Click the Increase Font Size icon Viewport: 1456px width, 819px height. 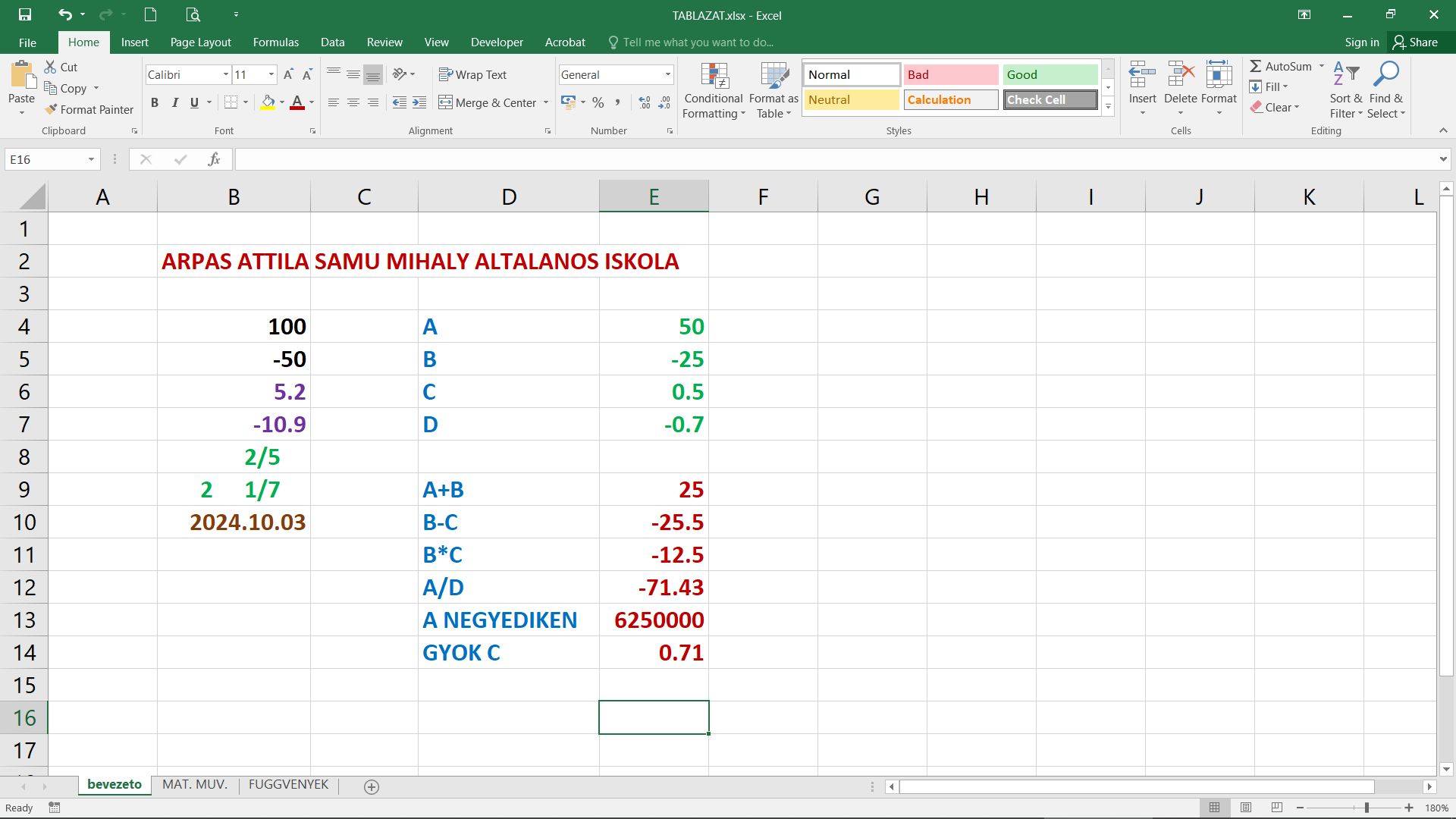coord(288,74)
